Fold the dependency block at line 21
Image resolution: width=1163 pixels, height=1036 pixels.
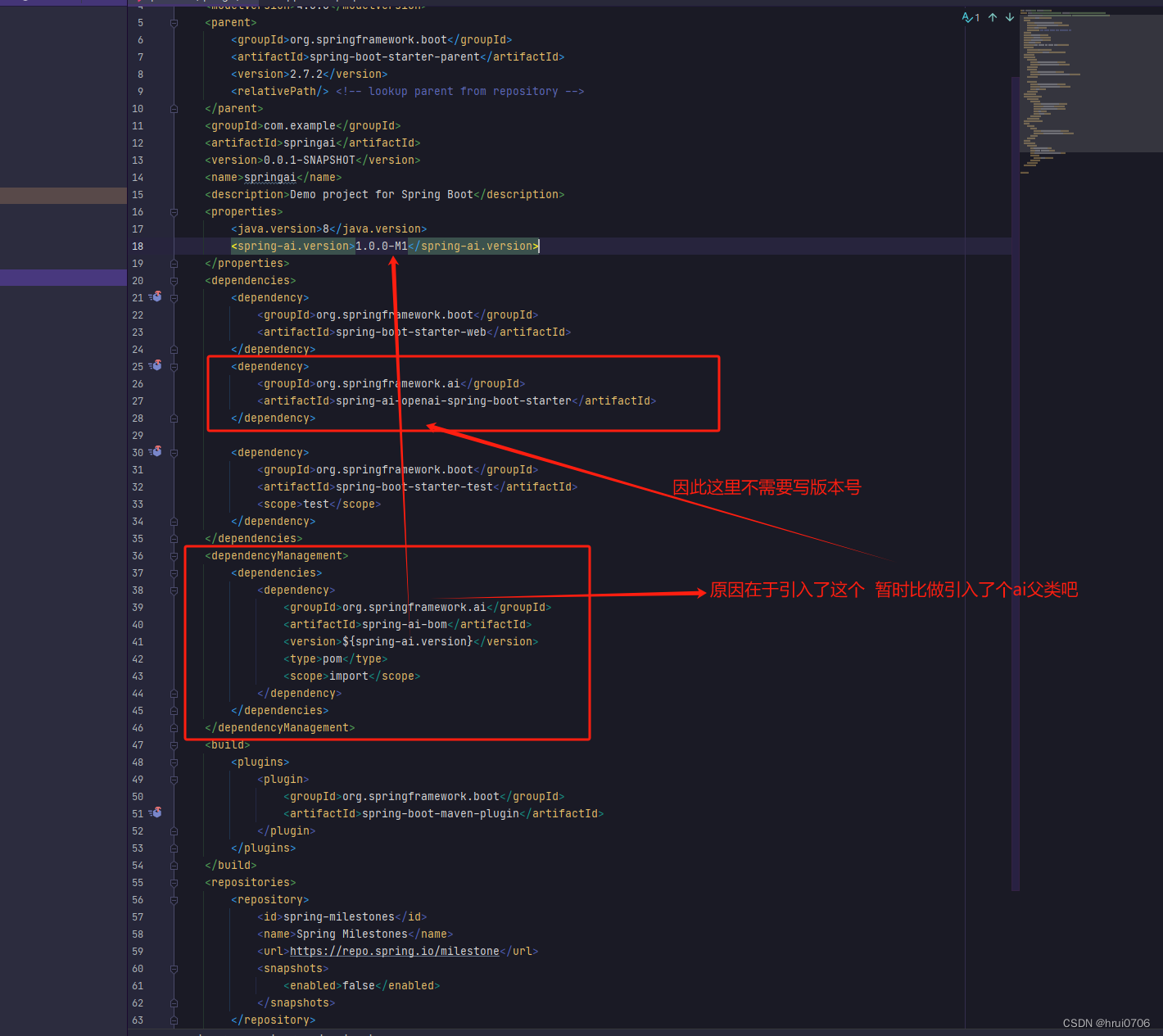pyautogui.click(x=174, y=298)
